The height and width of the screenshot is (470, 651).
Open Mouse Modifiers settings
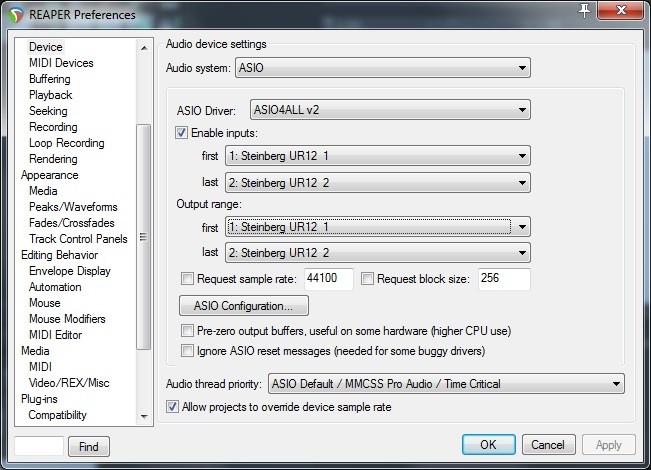[x=67, y=319]
